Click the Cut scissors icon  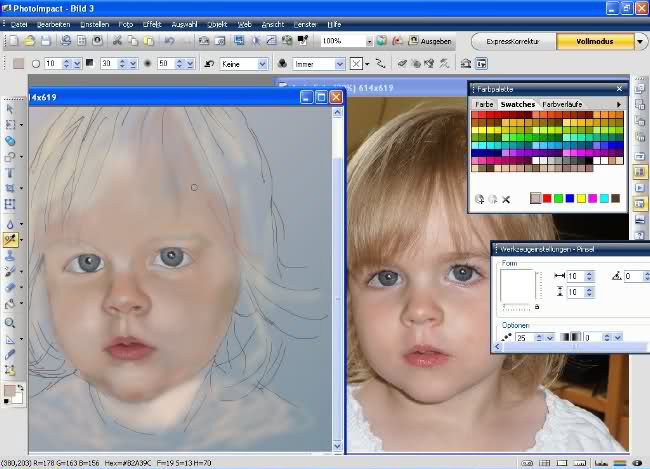point(117,41)
